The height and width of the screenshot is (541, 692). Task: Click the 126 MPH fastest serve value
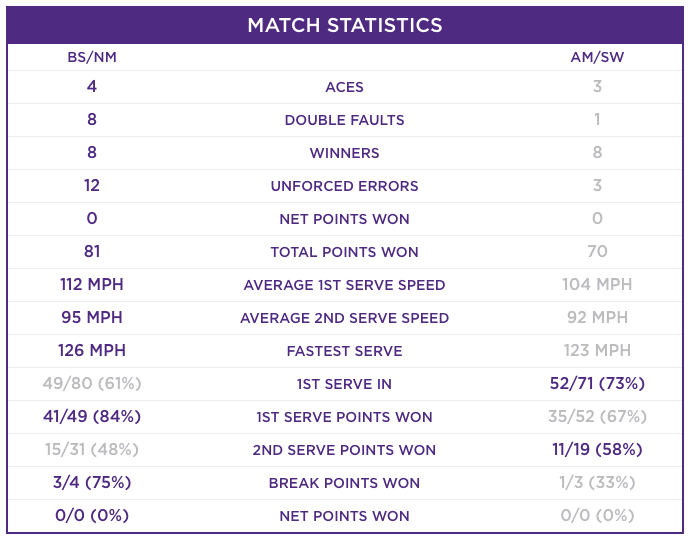(x=92, y=350)
